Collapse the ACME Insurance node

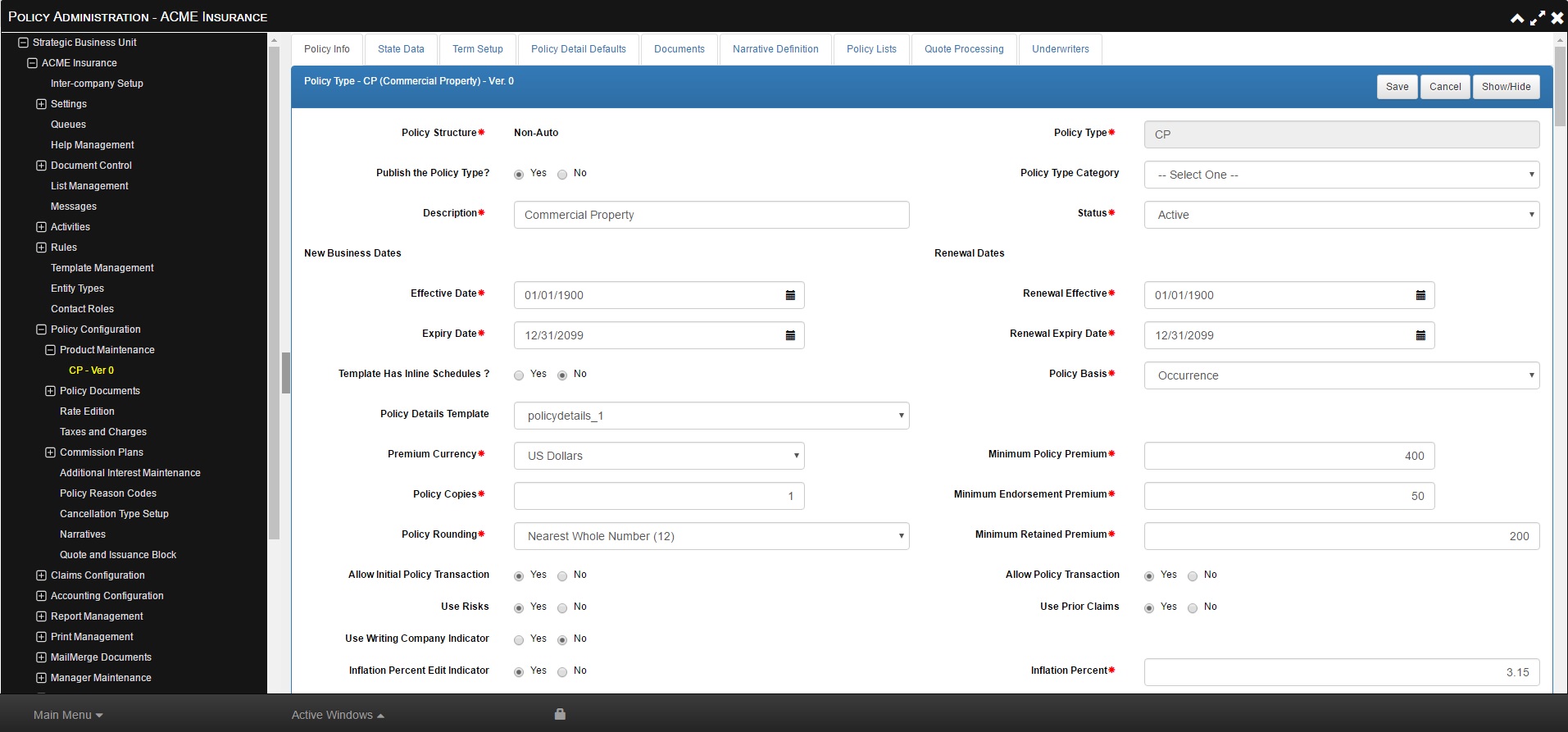32,63
